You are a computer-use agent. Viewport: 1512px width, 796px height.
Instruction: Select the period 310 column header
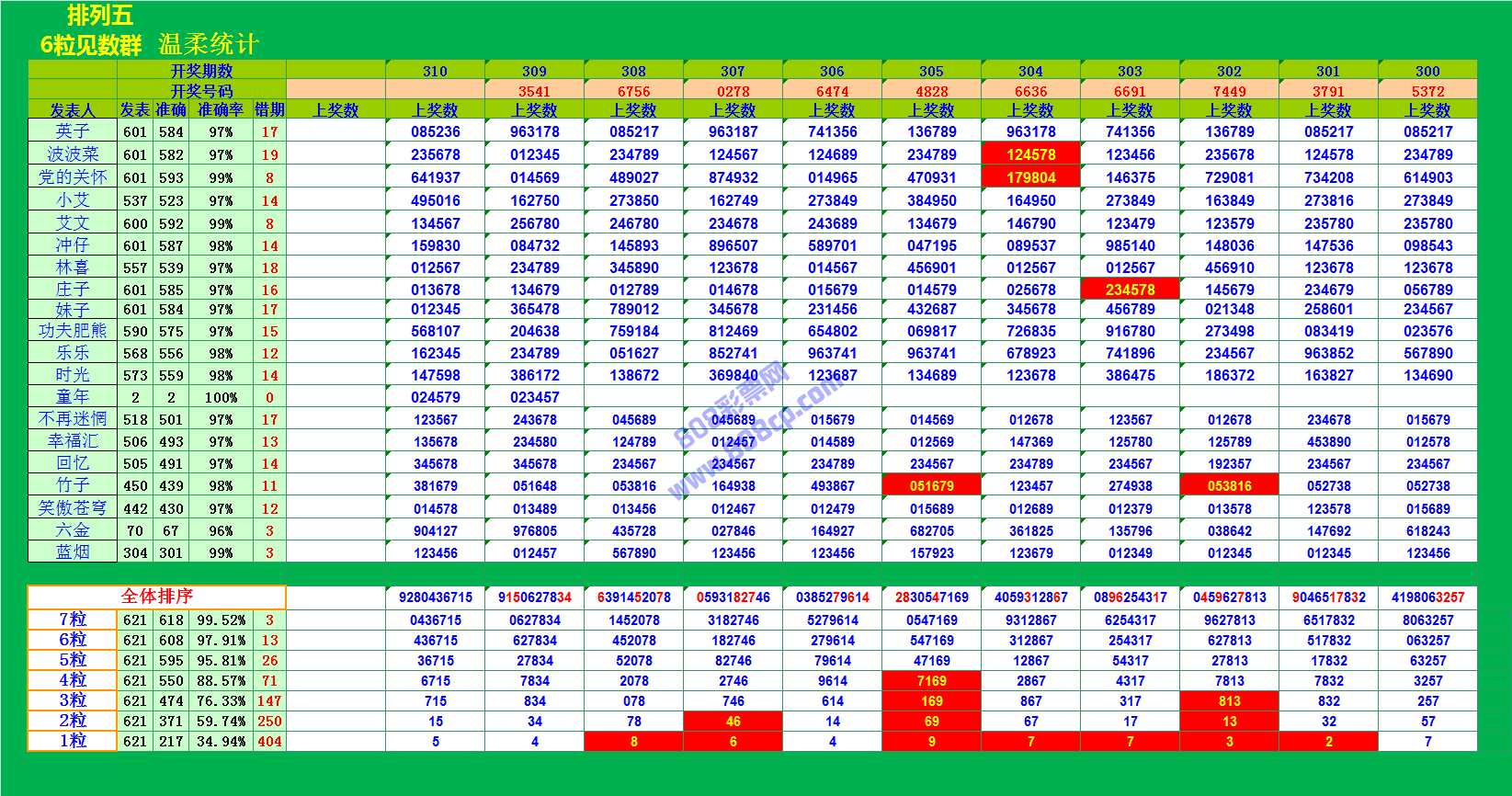(435, 71)
